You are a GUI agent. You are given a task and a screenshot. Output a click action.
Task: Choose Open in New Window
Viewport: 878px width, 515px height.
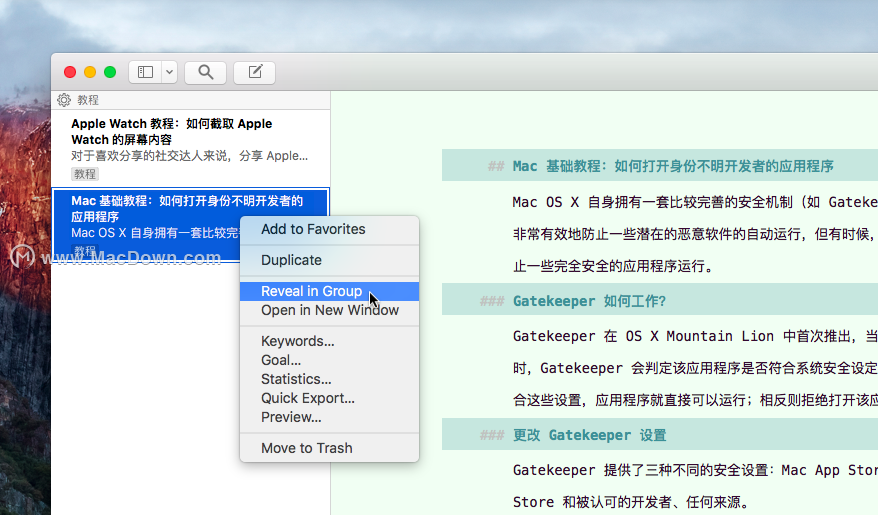[329, 310]
